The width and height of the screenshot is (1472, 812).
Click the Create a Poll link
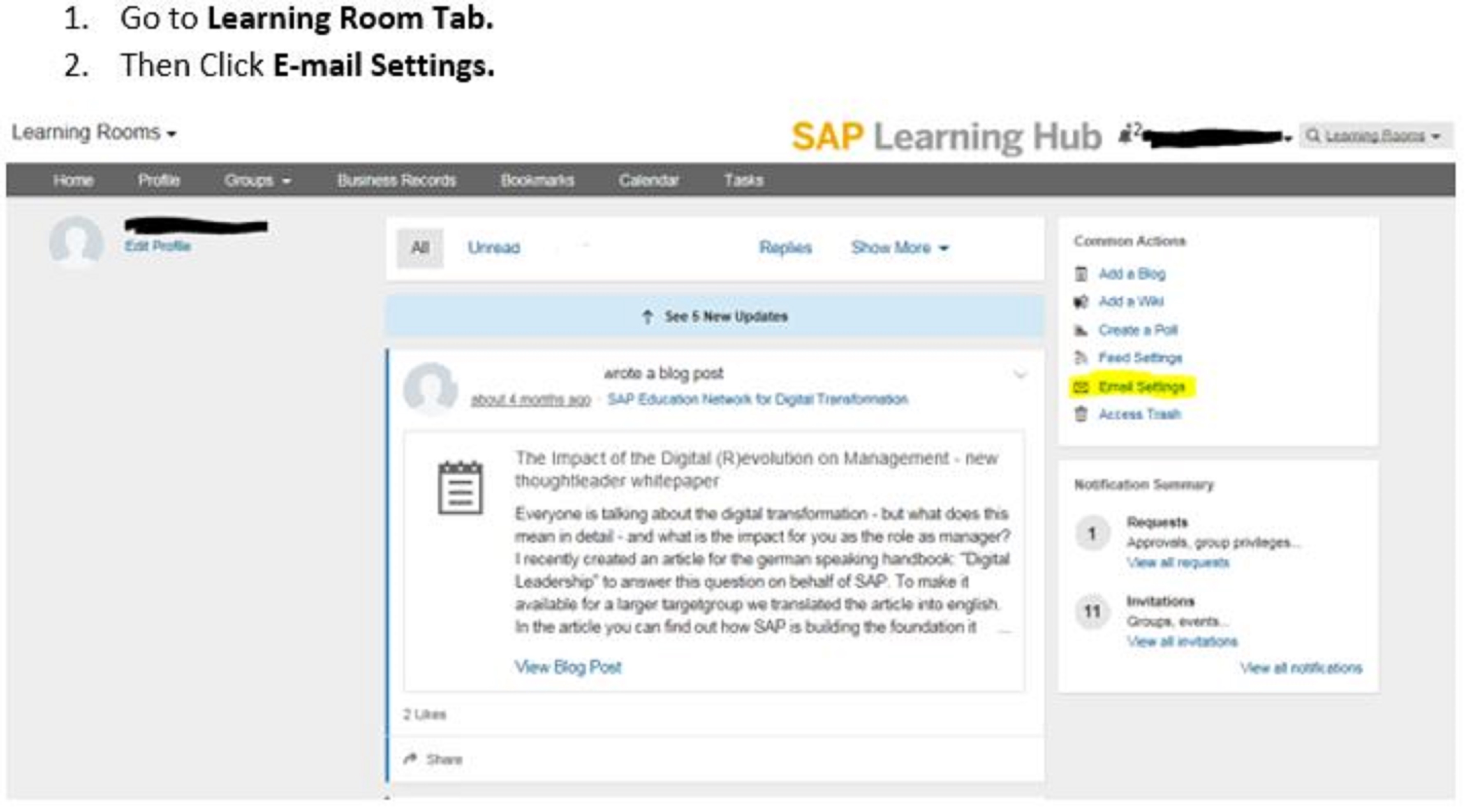pos(1138,330)
